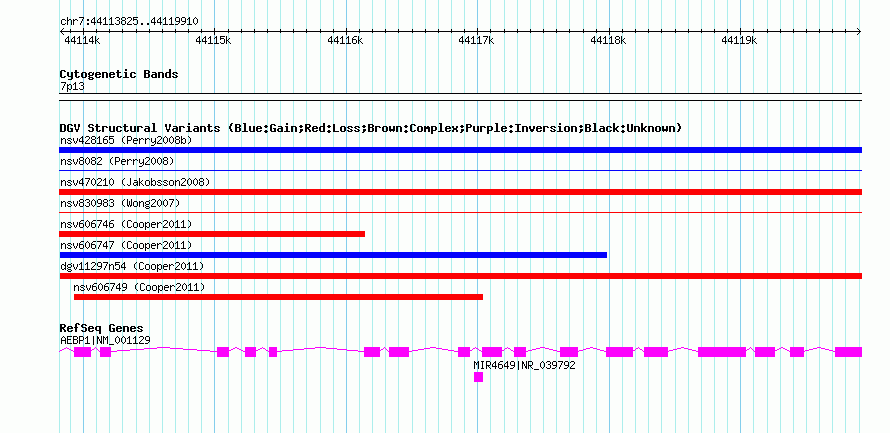Select the MIR4649 magenta gene block
This screenshot has height=433, width=890.
(x=478, y=377)
